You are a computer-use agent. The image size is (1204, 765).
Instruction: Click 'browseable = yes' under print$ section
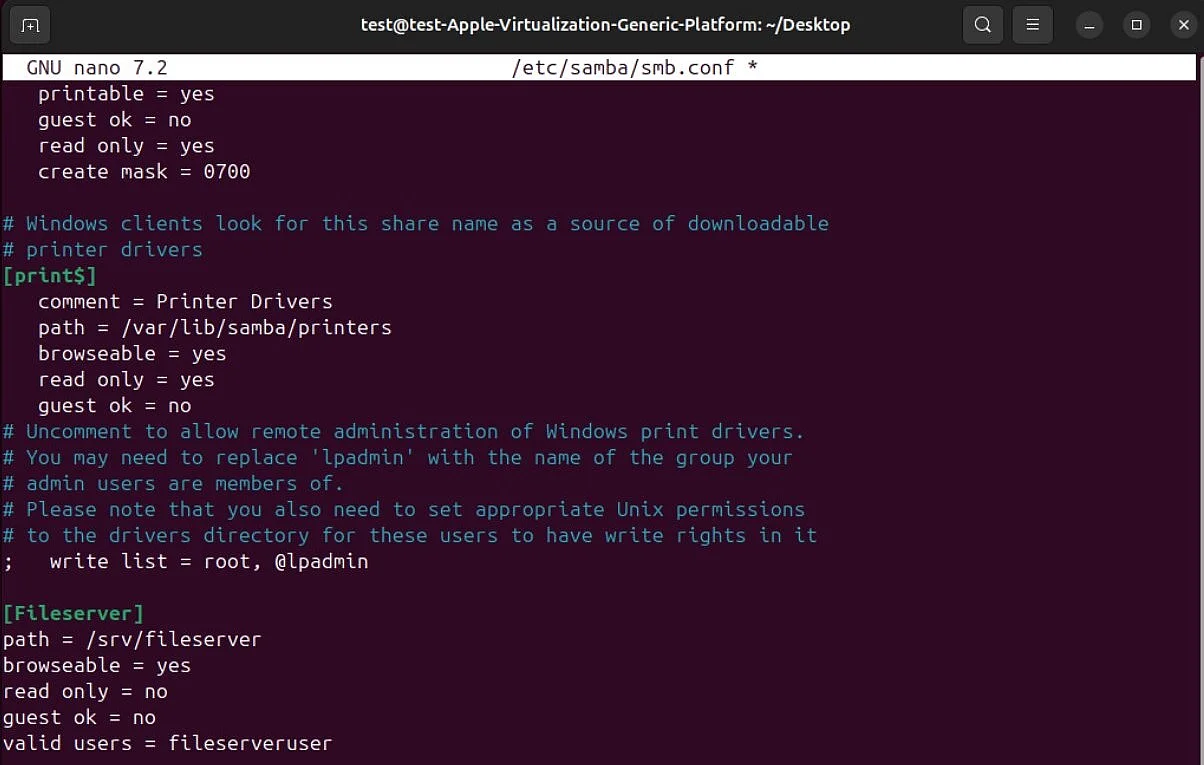tap(132, 353)
